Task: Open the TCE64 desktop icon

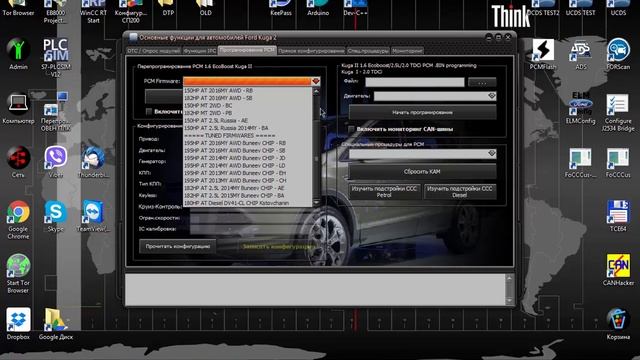Action: (618, 216)
